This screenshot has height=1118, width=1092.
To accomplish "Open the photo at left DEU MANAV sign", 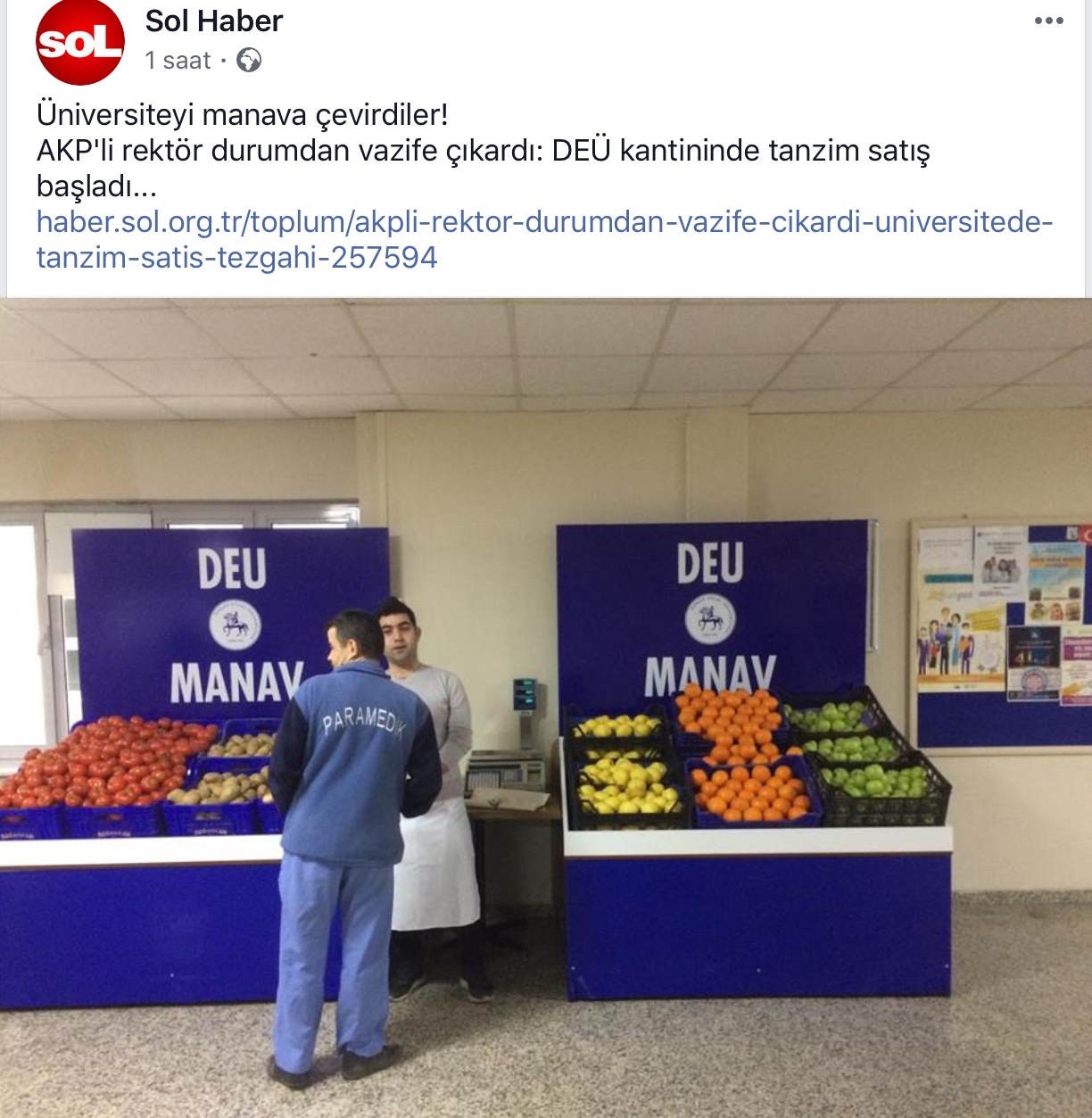I will 230,626.
